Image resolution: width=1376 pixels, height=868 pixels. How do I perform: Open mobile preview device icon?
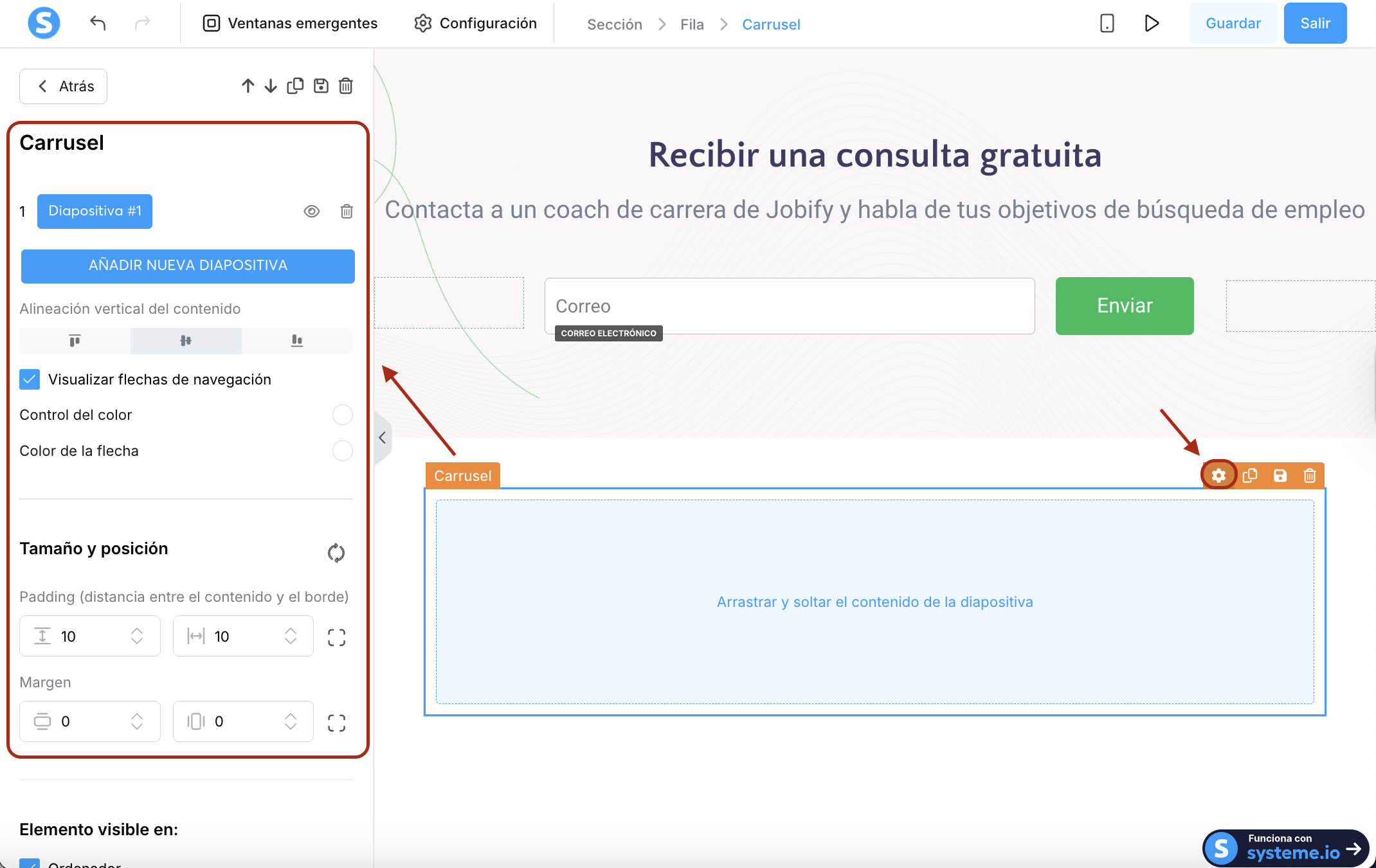1107,24
